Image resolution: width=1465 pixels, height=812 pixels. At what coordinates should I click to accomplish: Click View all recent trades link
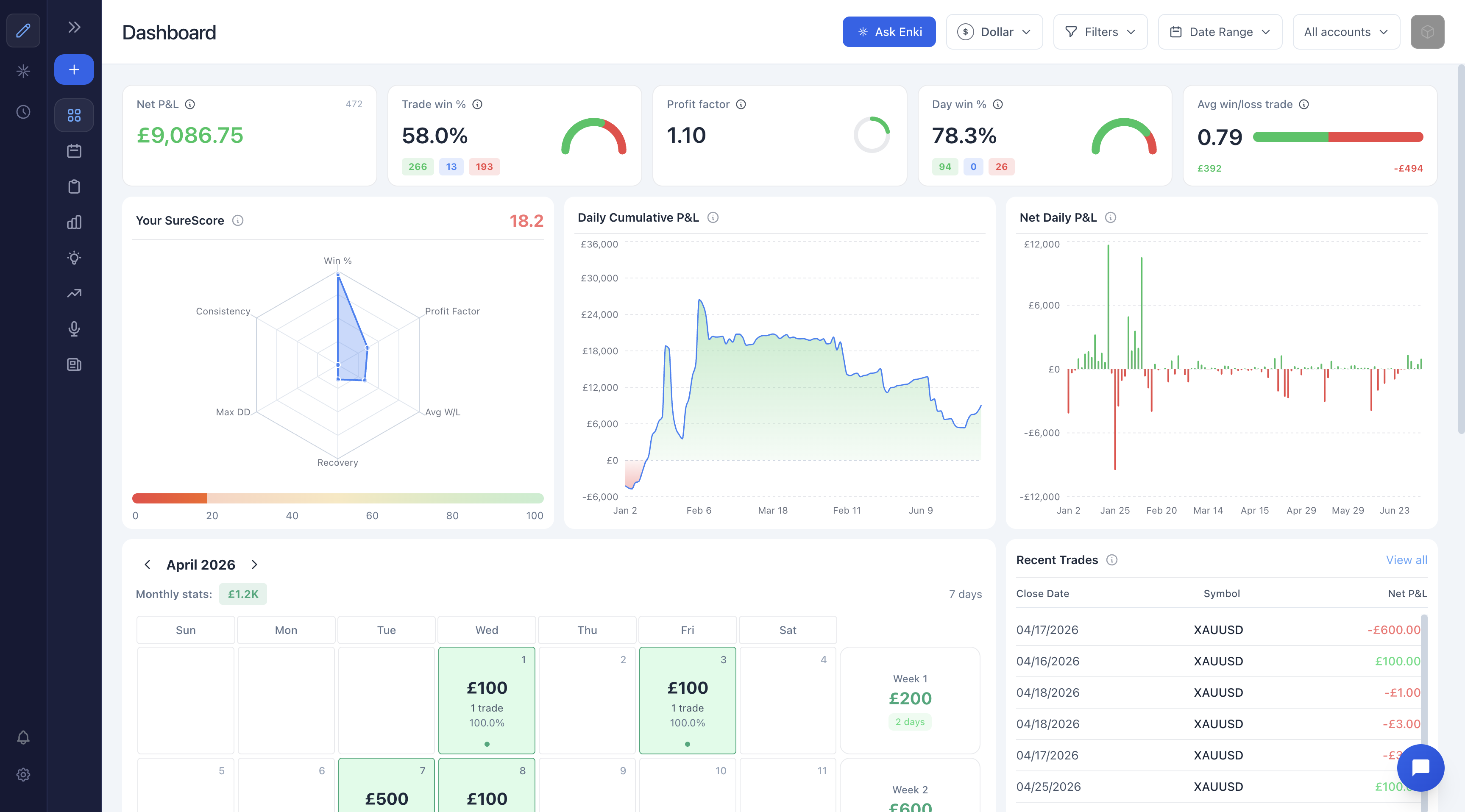coord(1407,560)
